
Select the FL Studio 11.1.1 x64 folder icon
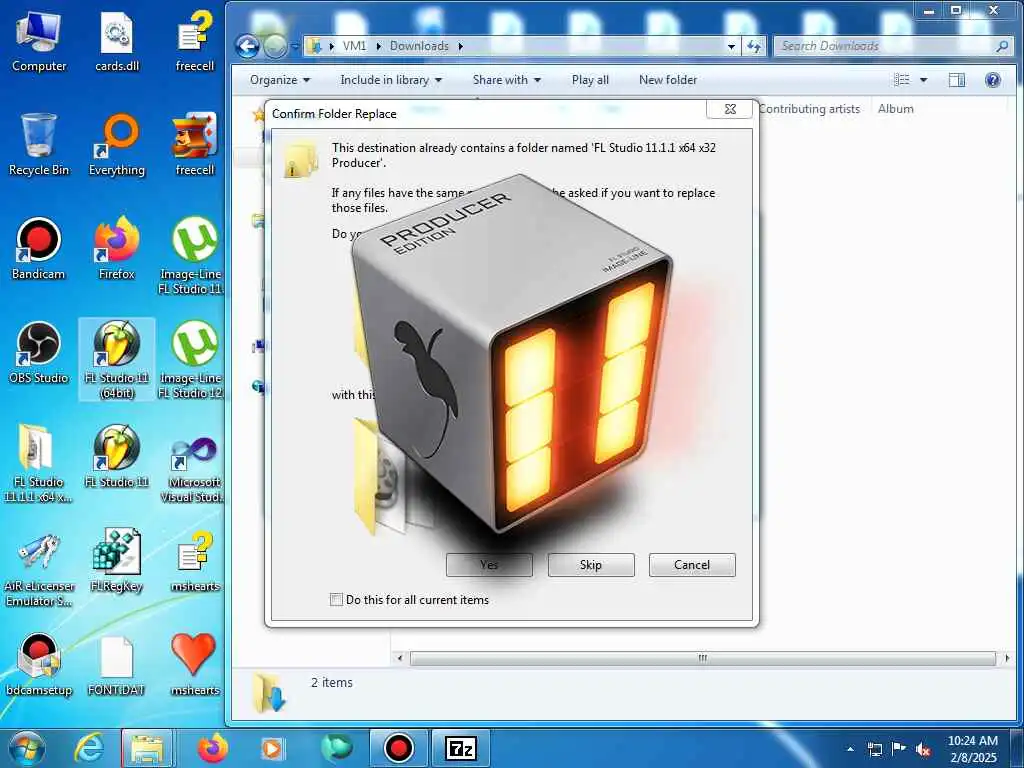click(39, 463)
